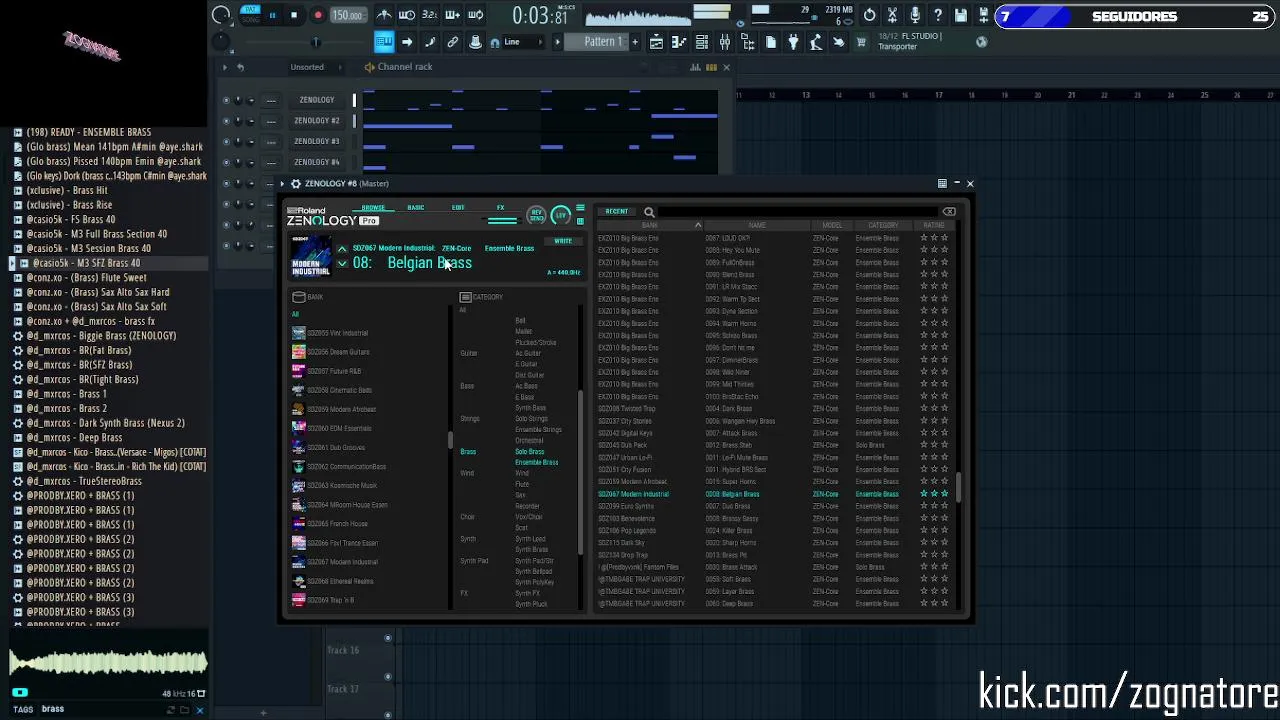Switch to the BASIC tab in ZENOLOGY
The width and height of the screenshot is (1280, 720).
tap(416, 208)
